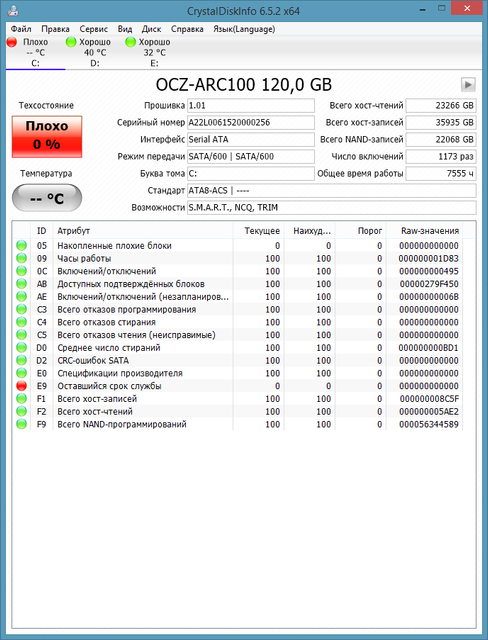Click green status icon for attribute F2
Viewport: 488px width, 640px height.
pos(21,411)
